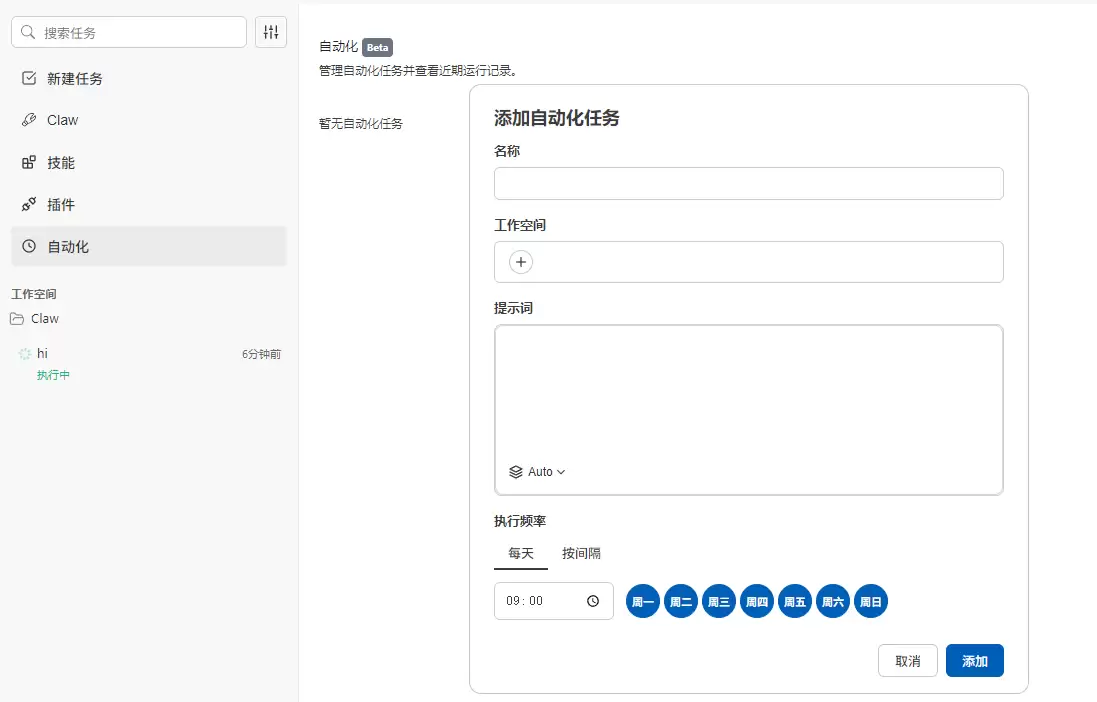Select the 每天 frequency tab
This screenshot has width=1097, height=702.
click(x=520, y=553)
